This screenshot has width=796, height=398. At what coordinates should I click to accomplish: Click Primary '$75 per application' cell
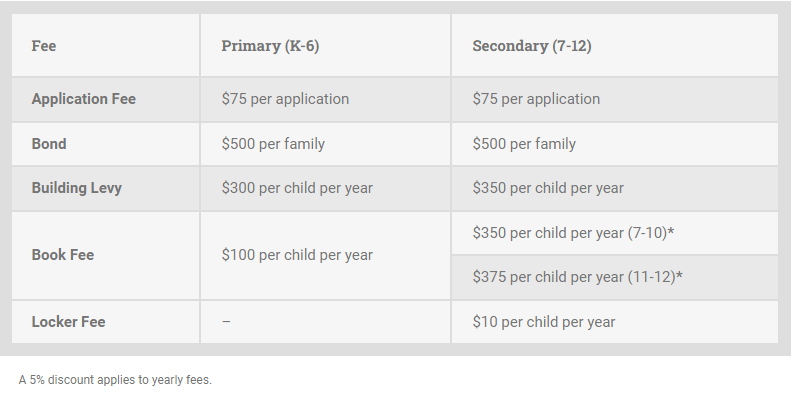tap(325, 100)
